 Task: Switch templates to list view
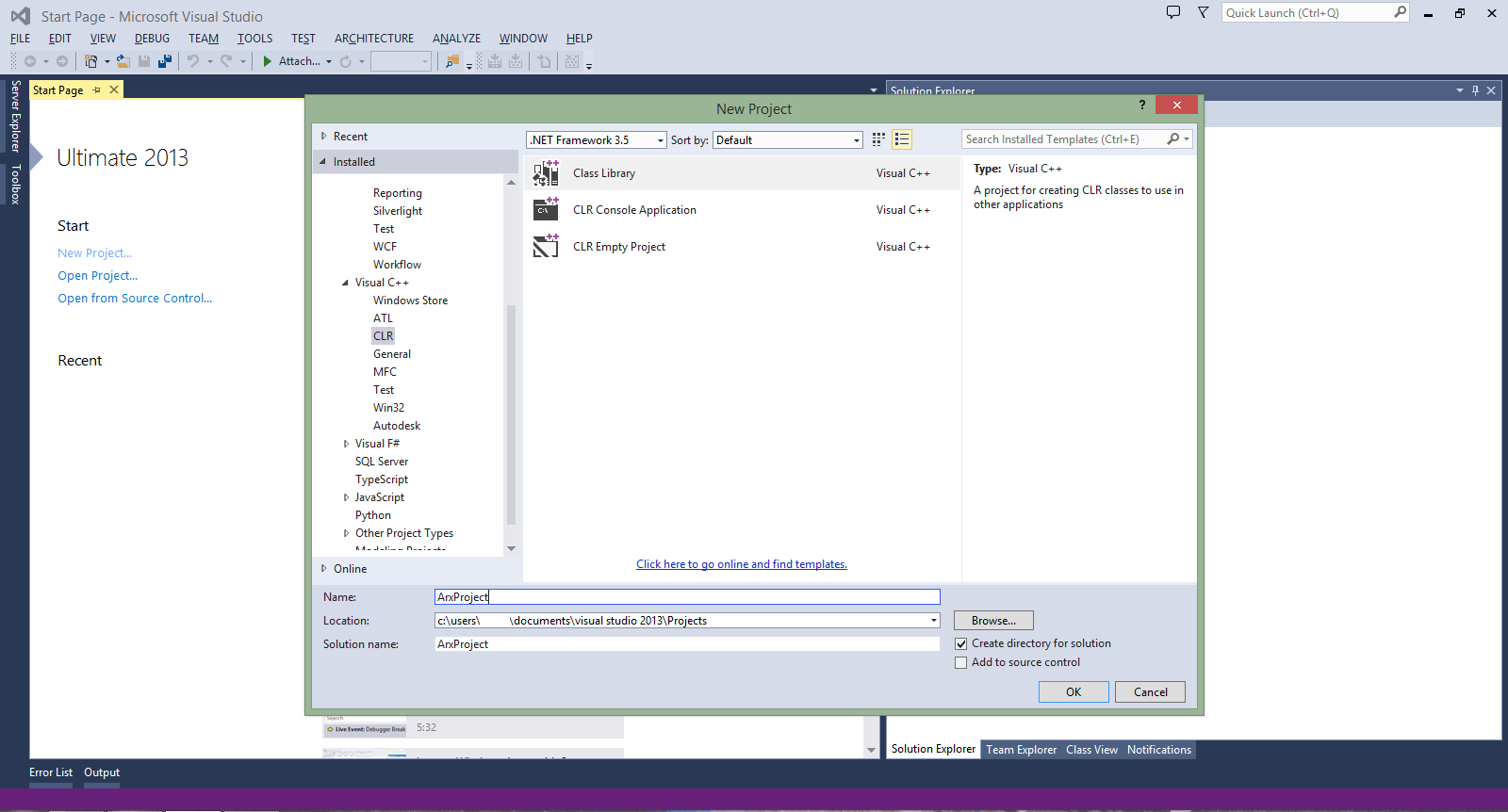click(902, 139)
